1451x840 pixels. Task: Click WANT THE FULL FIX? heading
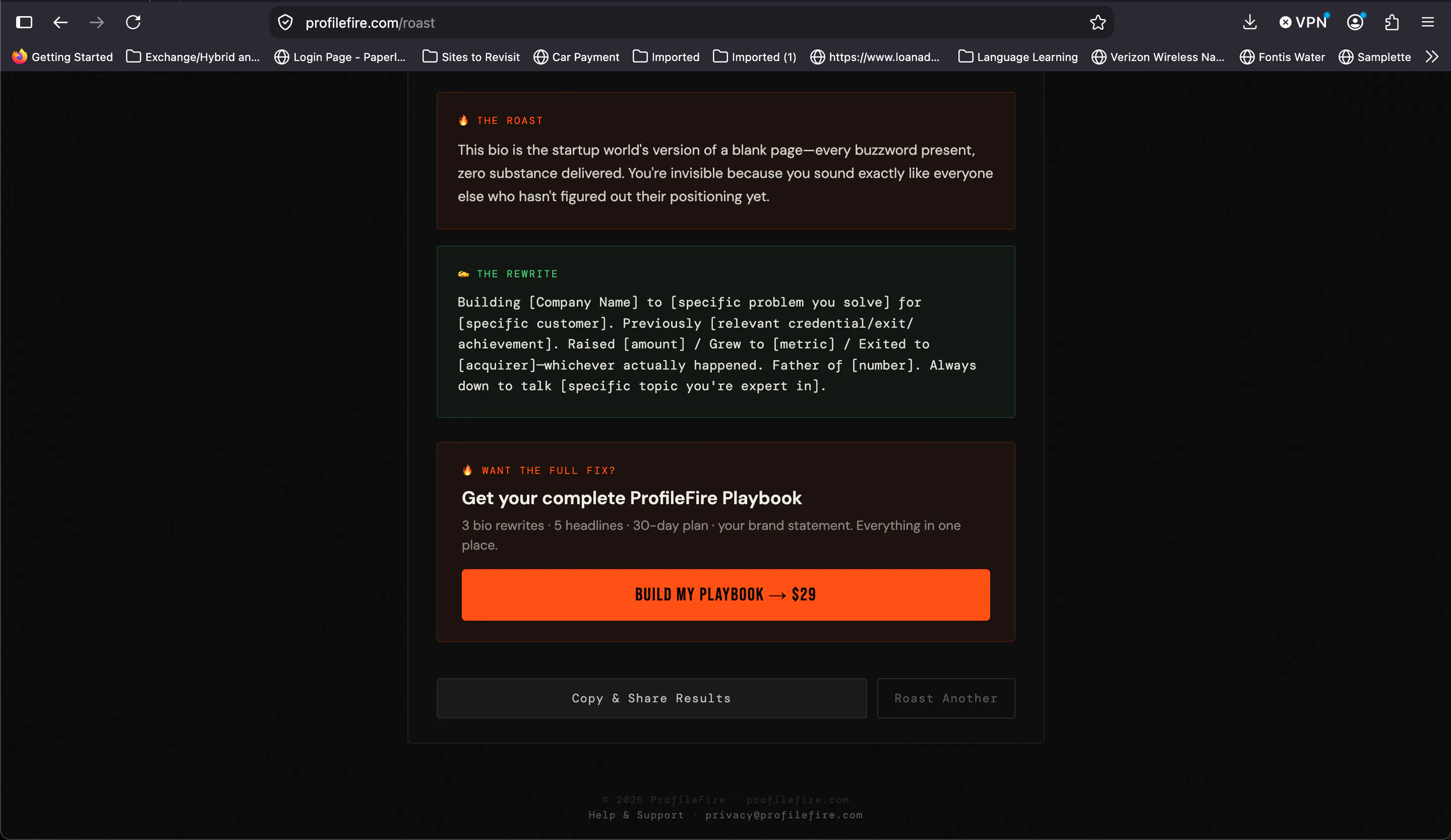[549, 470]
